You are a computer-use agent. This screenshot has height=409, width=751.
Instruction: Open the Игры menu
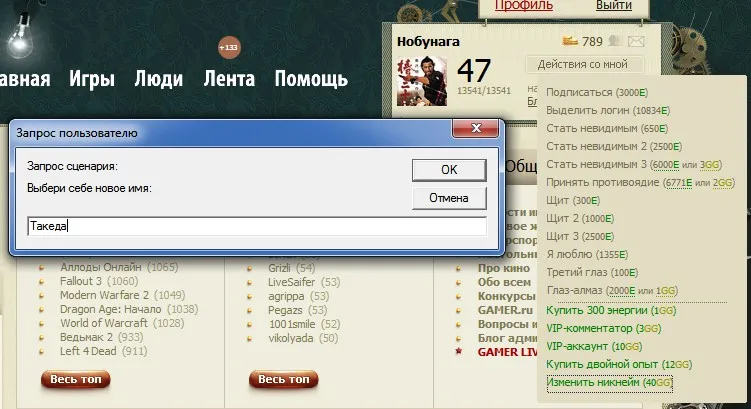click(91, 79)
